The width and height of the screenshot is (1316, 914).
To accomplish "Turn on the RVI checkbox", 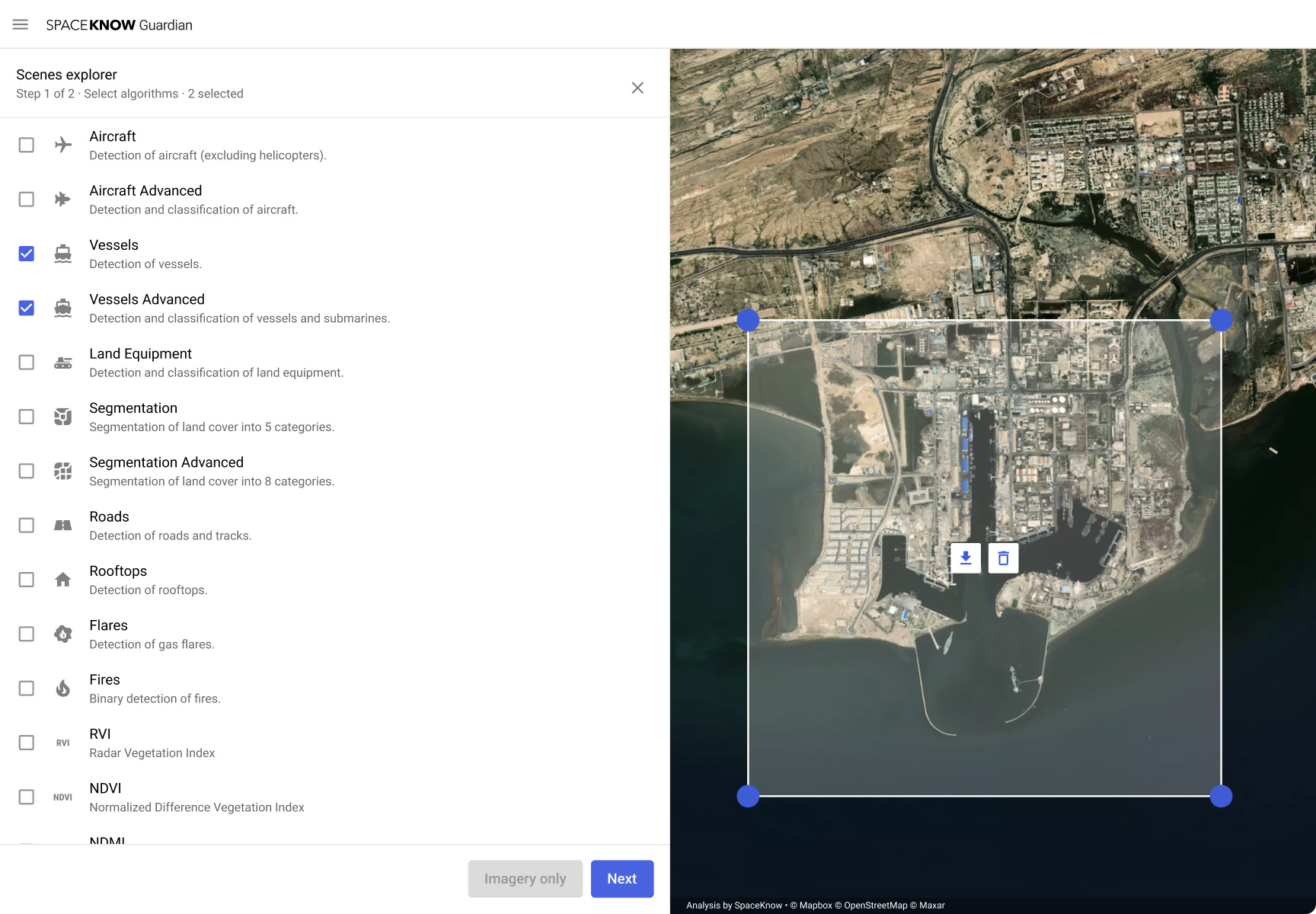I will [27, 743].
